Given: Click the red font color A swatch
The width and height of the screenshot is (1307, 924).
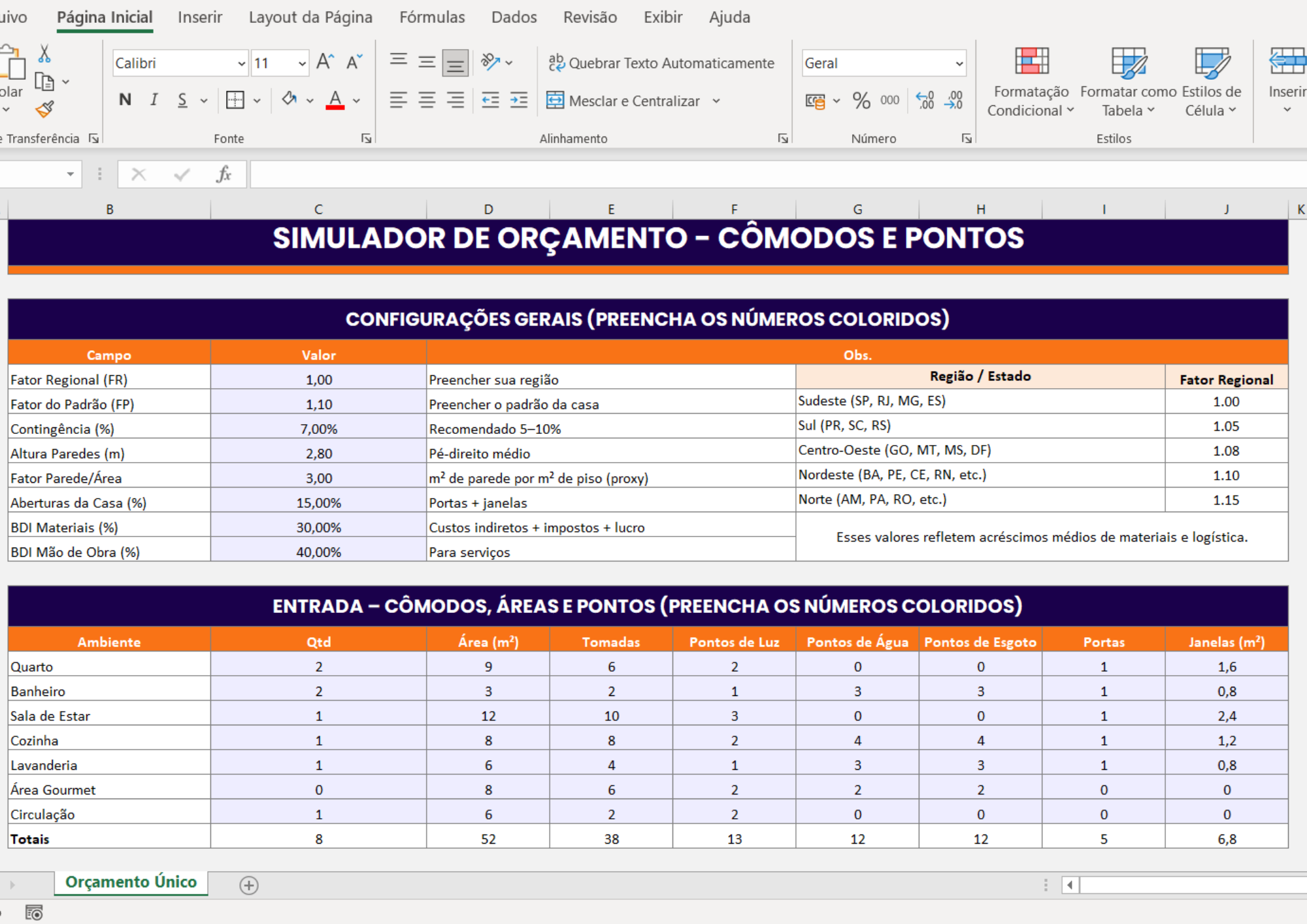Looking at the screenshot, I should tap(335, 100).
